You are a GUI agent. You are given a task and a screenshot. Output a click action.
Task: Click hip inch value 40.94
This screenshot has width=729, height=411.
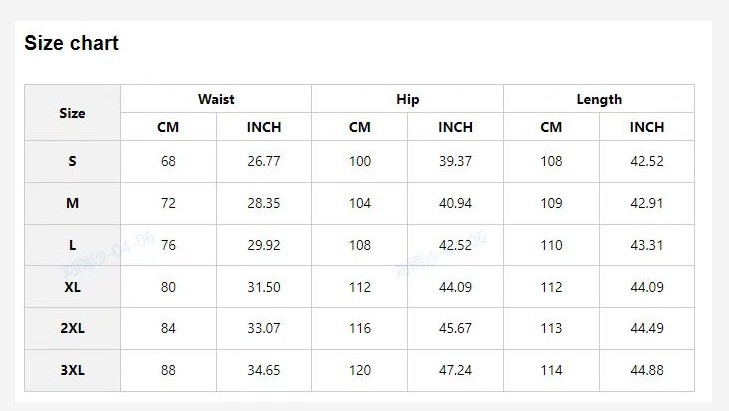(455, 203)
